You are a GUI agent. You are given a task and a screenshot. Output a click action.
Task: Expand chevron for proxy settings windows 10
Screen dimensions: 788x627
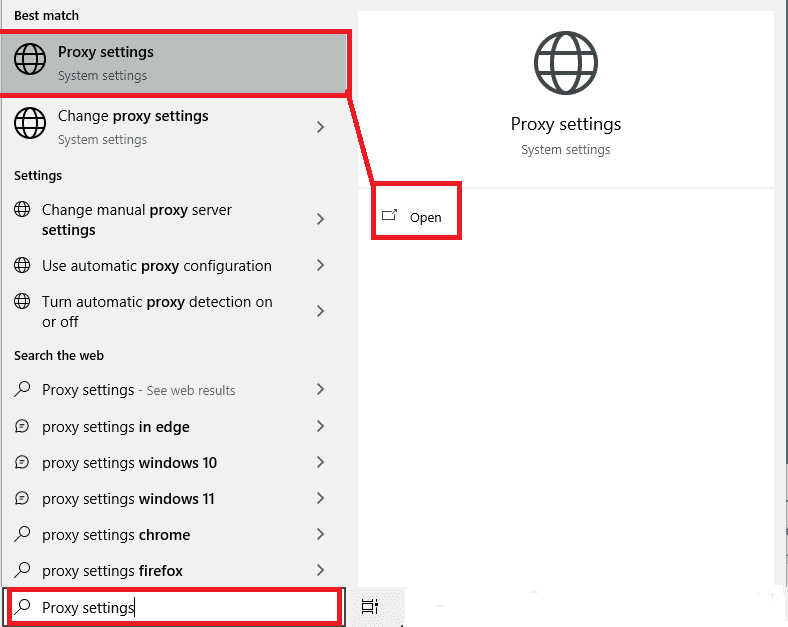pos(320,463)
